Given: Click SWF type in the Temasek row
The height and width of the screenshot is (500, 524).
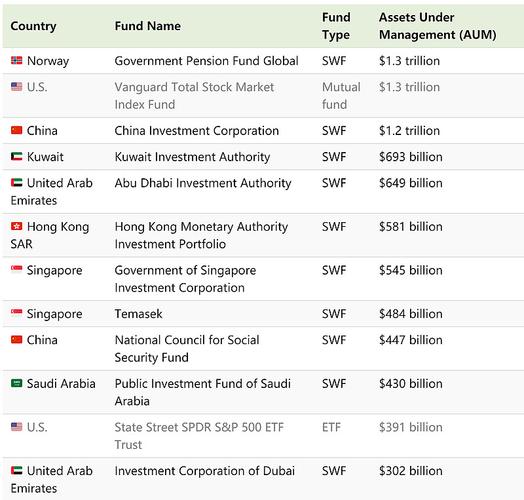Looking at the screenshot, I should pyautogui.click(x=334, y=314).
